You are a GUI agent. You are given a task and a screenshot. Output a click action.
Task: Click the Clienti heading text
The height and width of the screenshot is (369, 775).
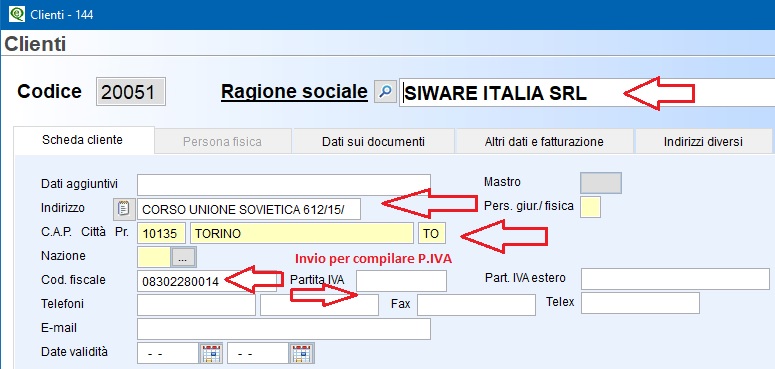(36, 44)
